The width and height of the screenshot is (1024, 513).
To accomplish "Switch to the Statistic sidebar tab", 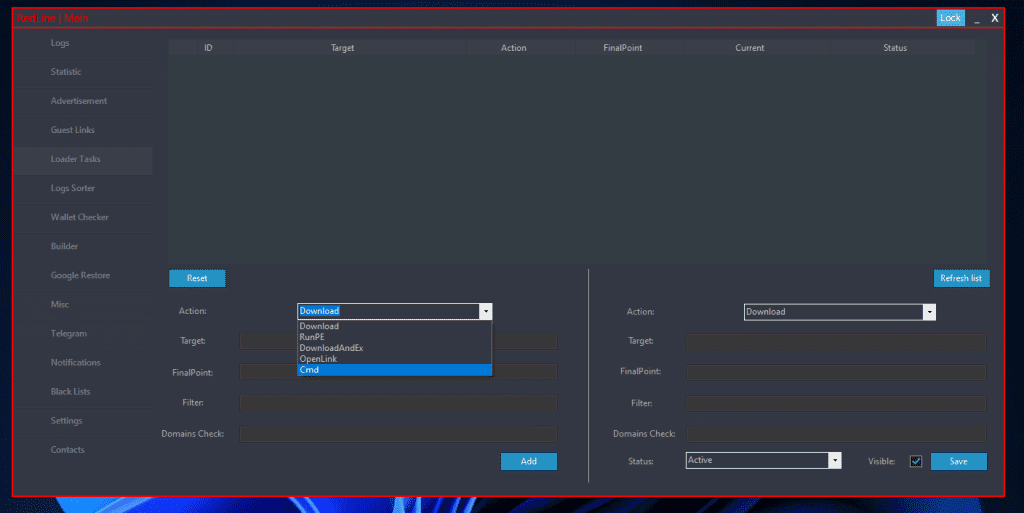I will pos(66,72).
